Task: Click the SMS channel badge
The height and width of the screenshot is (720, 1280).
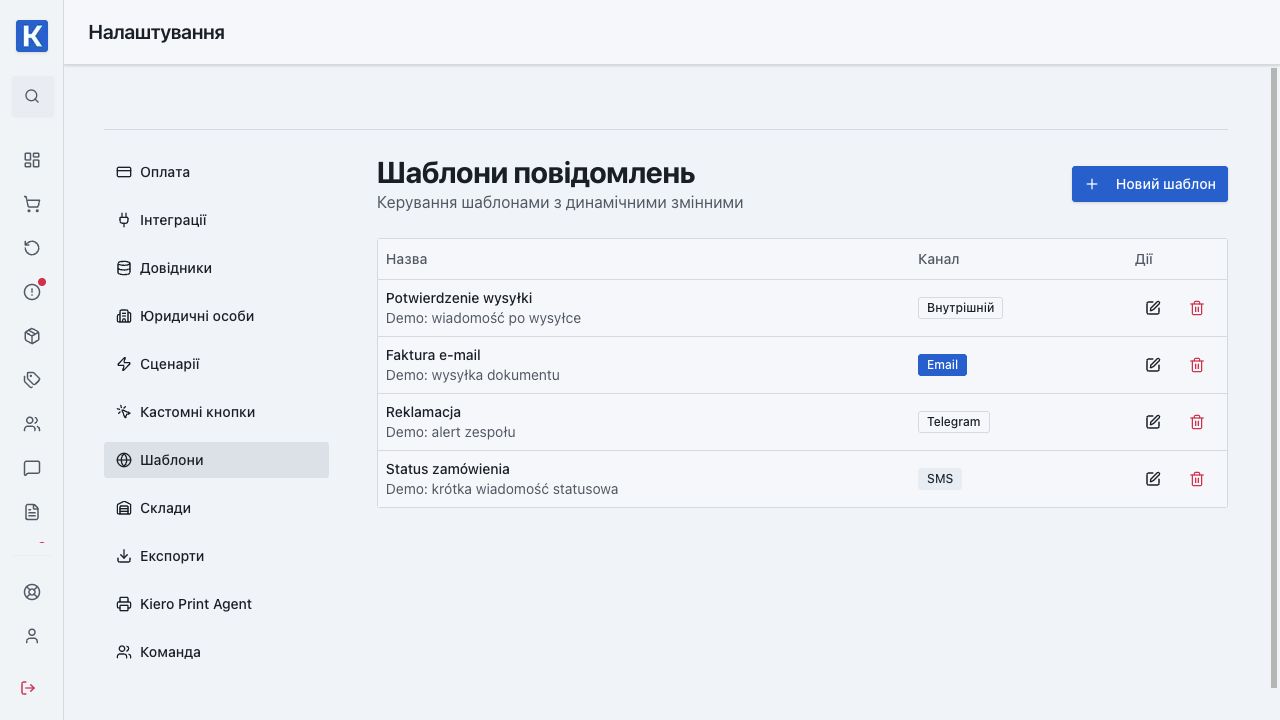Action: coord(940,479)
